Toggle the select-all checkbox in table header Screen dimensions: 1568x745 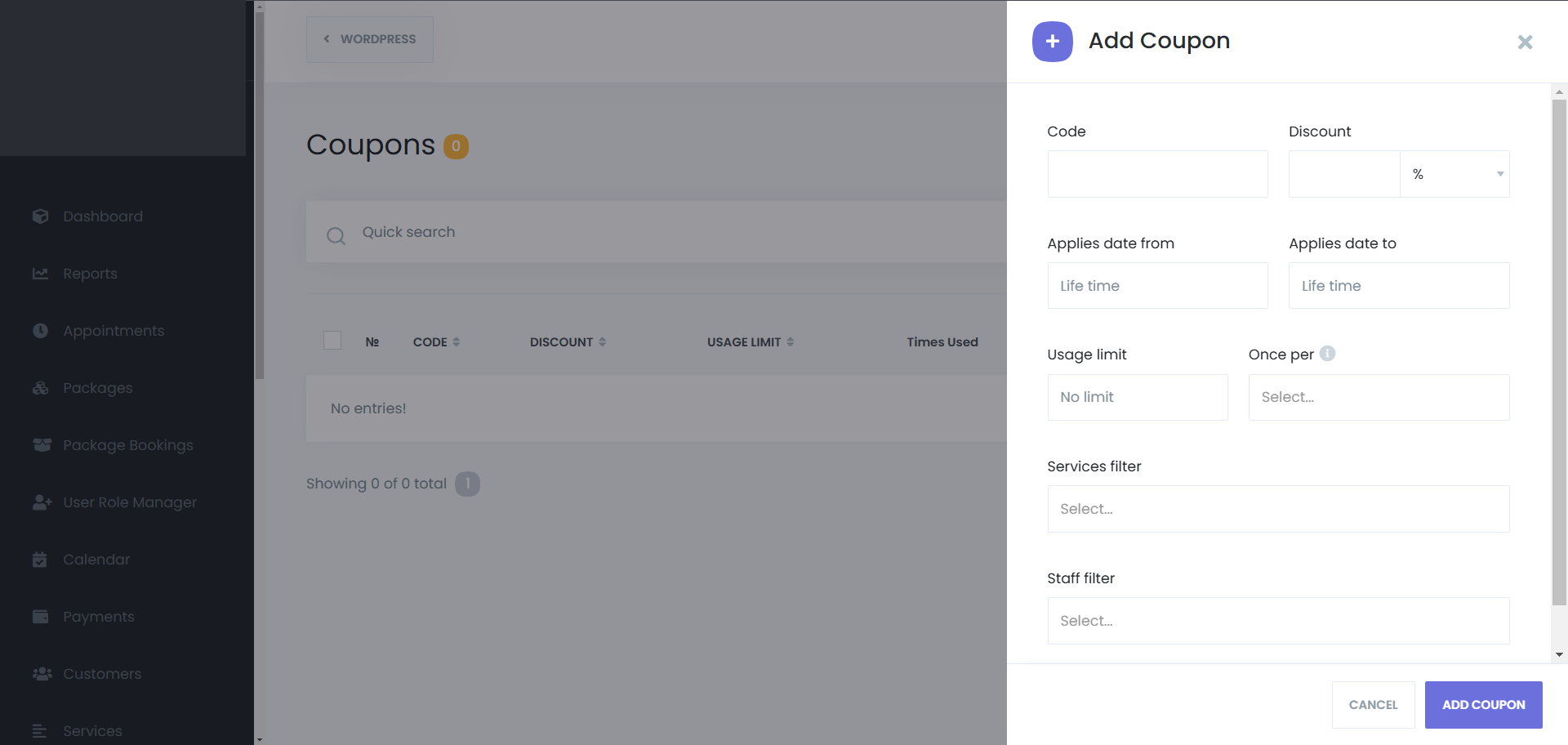[x=332, y=341]
